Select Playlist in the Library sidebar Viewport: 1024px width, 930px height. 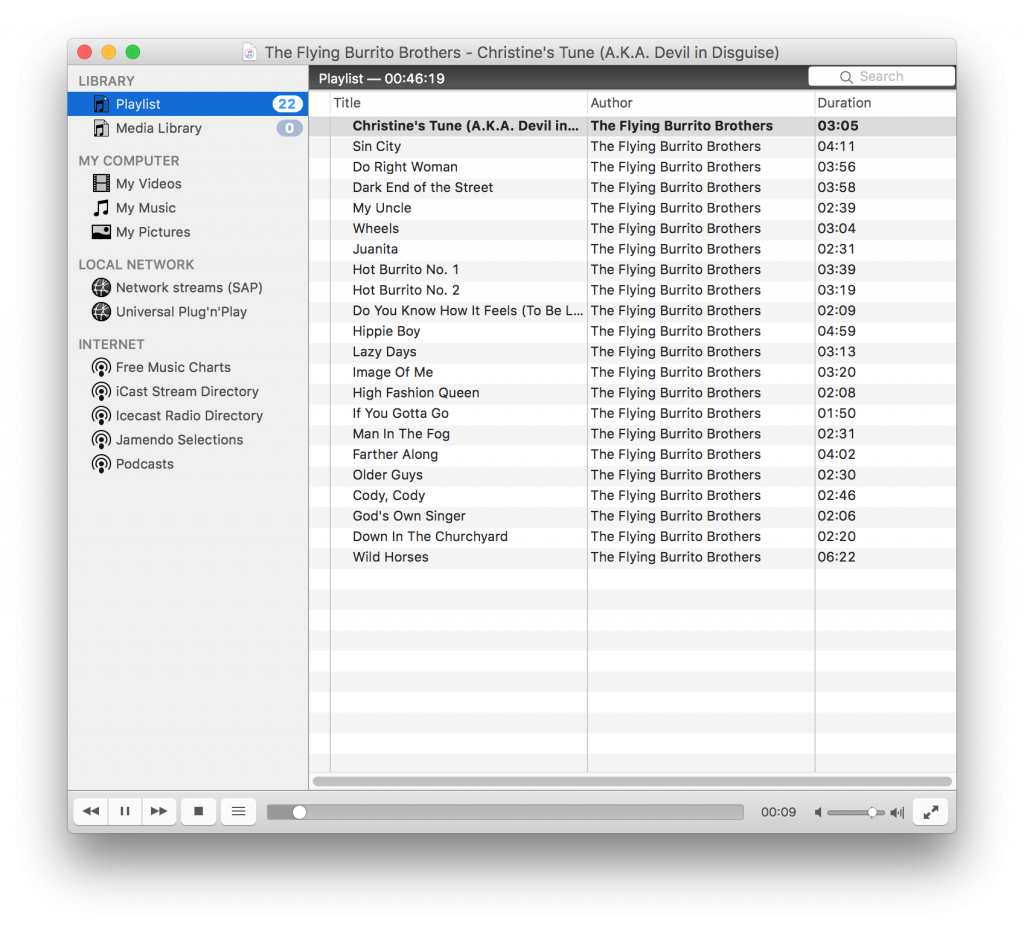[x=188, y=104]
